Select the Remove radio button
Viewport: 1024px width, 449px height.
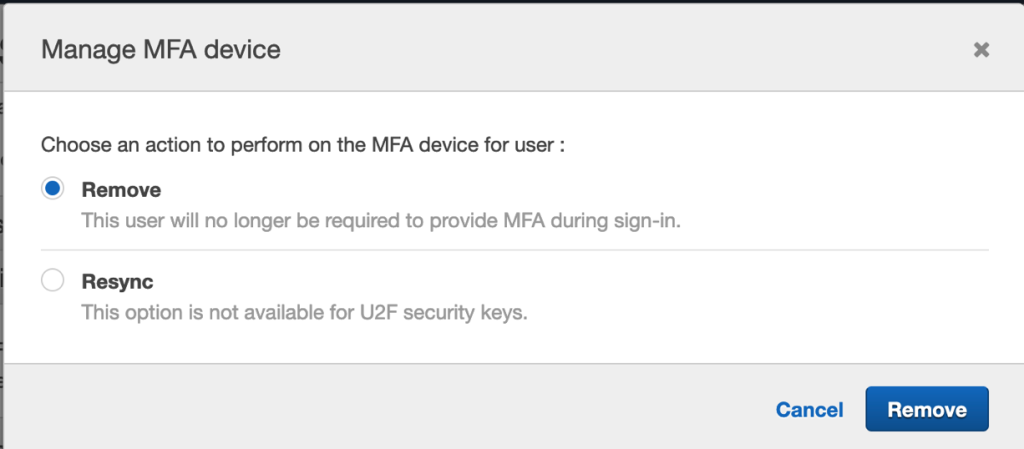pos(53,189)
